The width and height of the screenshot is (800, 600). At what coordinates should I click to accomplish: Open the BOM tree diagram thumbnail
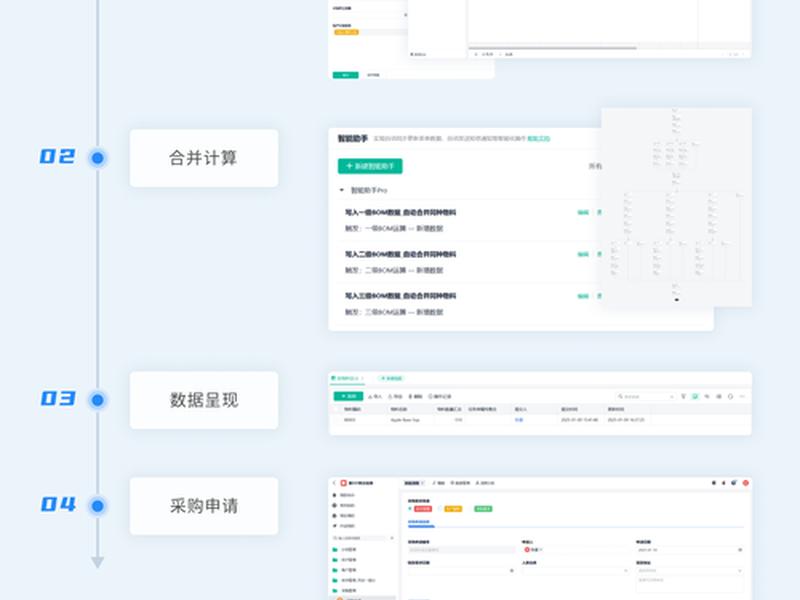[x=677, y=207]
